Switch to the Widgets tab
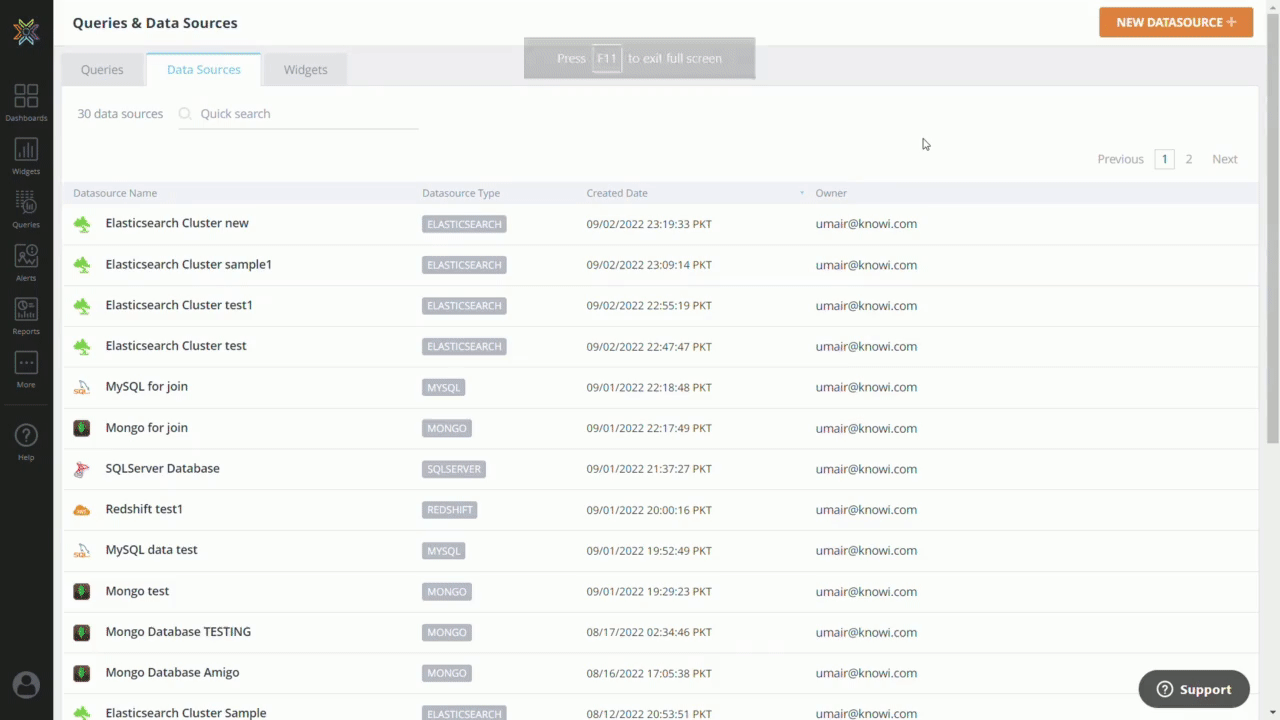1280x720 pixels. point(305,69)
